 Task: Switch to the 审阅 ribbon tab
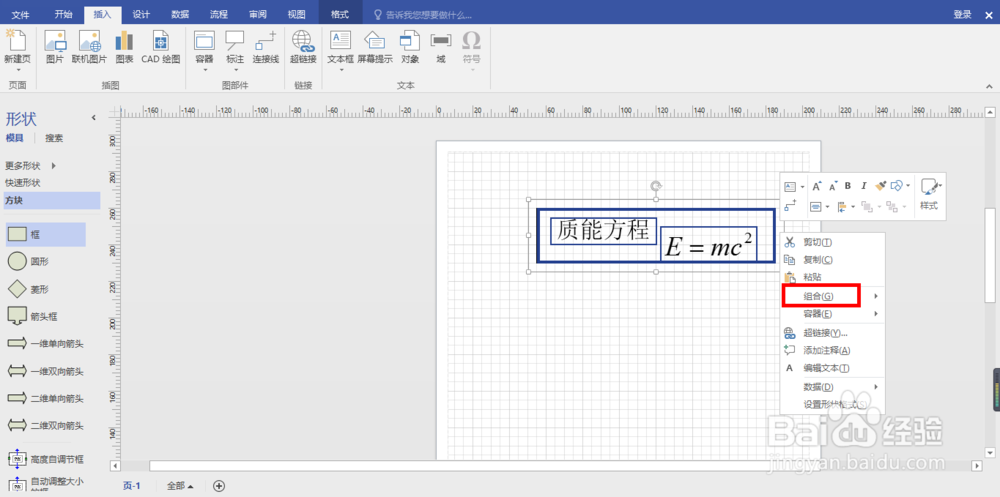(258, 14)
